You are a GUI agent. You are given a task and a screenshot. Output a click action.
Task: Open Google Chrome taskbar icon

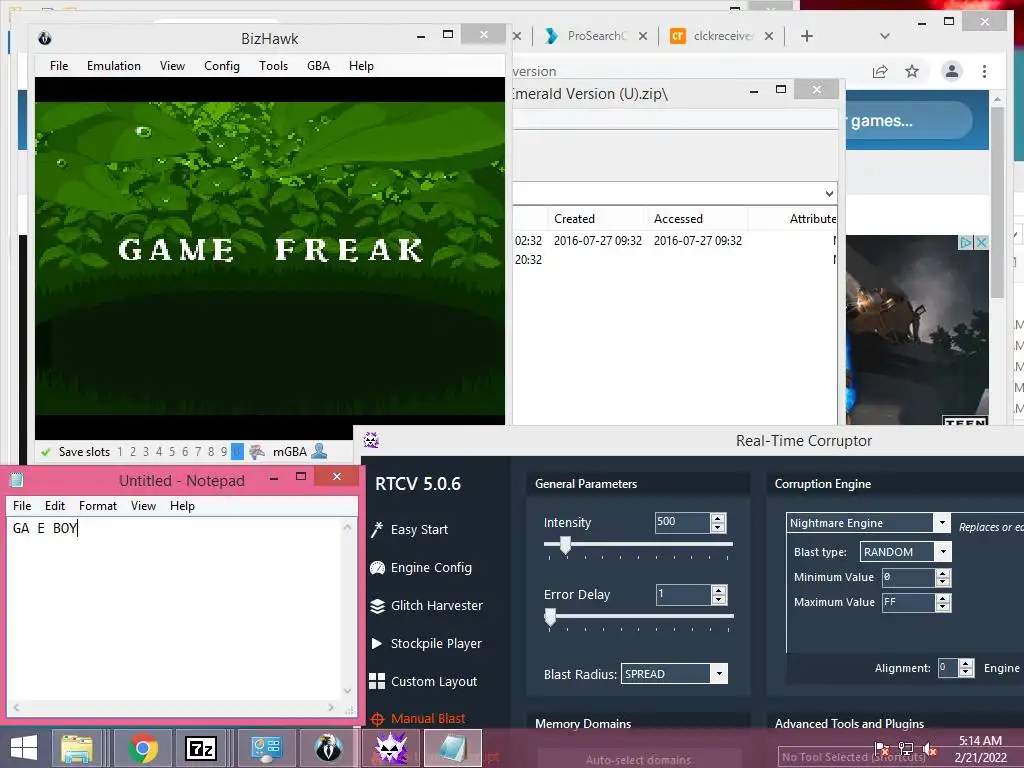[x=142, y=748]
